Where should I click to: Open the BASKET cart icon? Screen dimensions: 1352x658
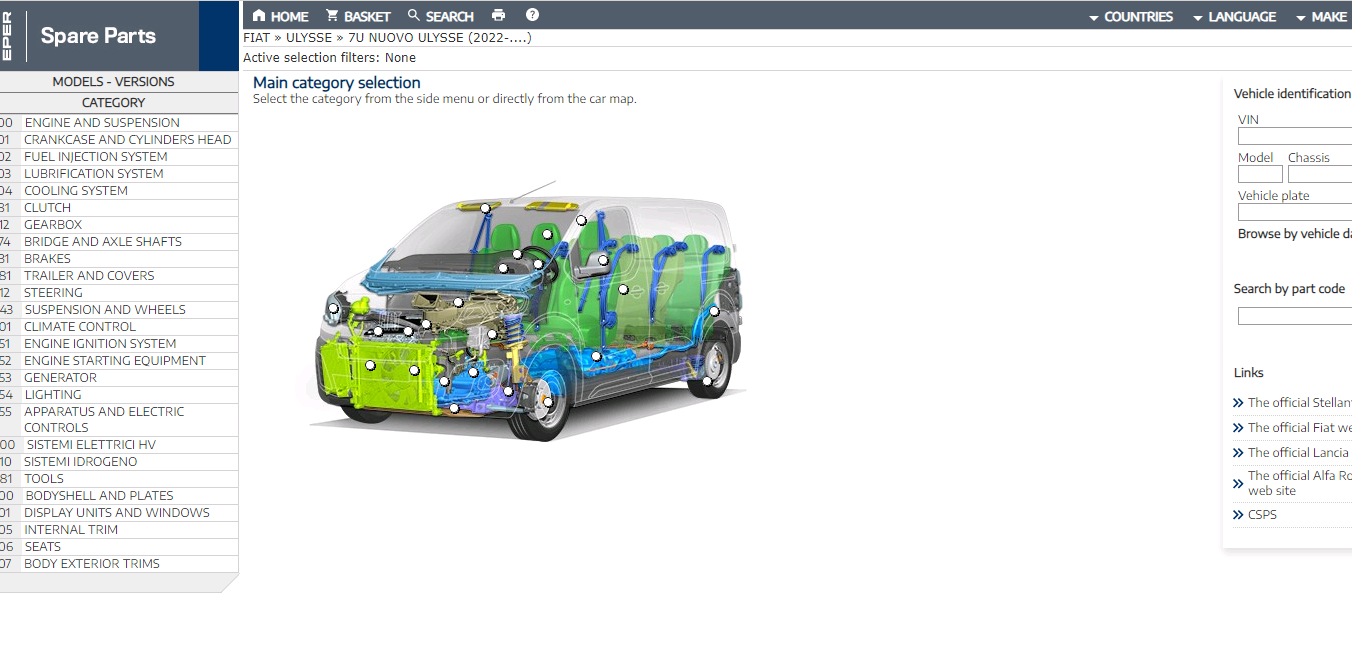(332, 16)
